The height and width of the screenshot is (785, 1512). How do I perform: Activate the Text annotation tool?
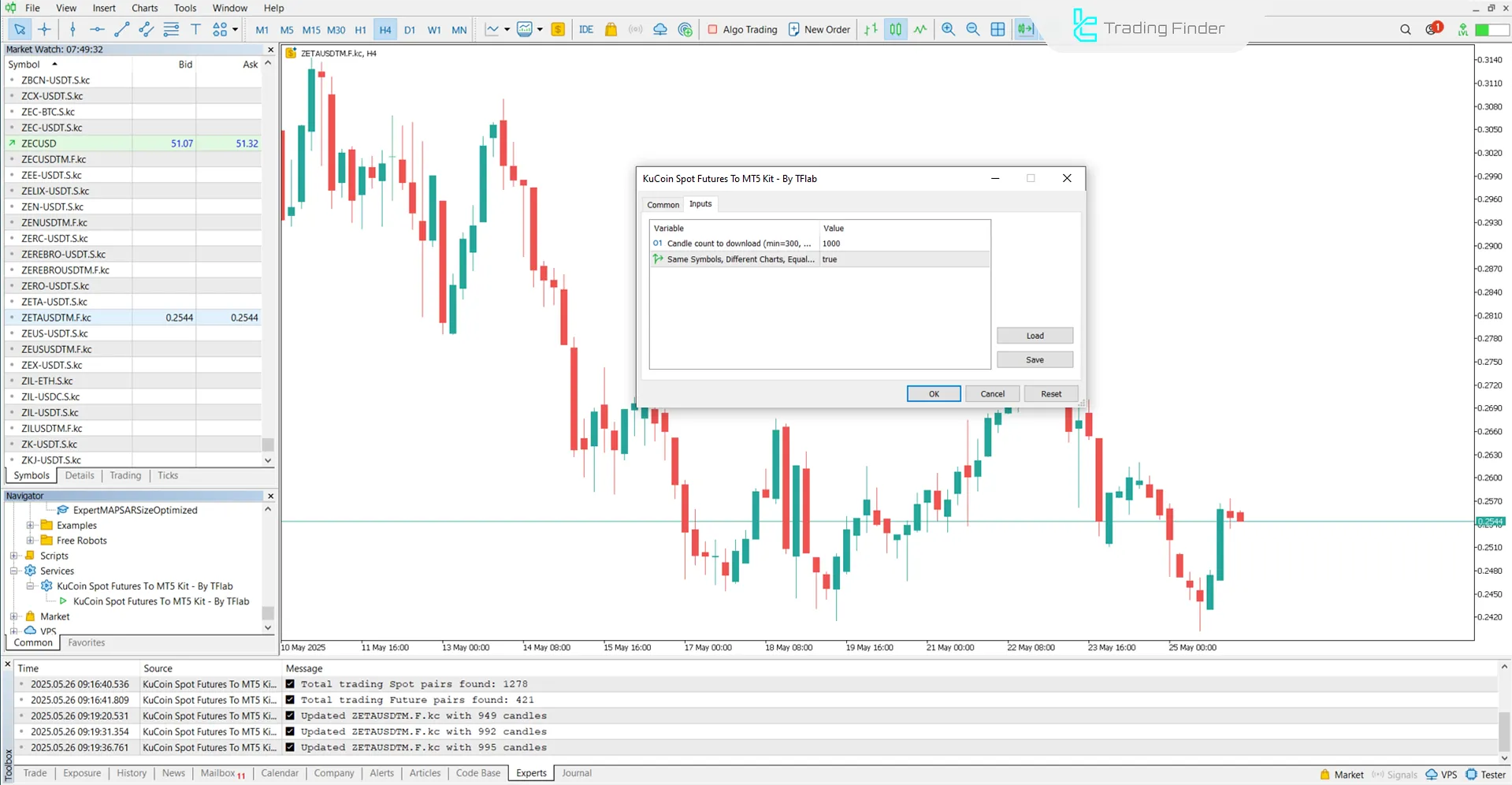(x=195, y=29)
